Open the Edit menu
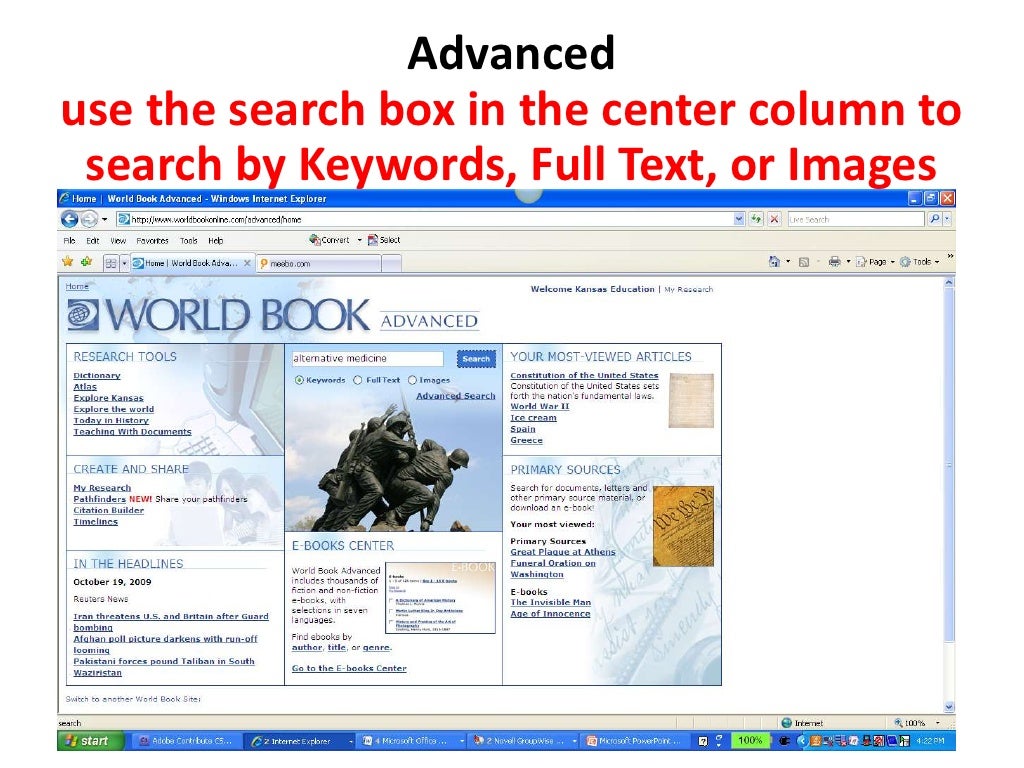 93,240
